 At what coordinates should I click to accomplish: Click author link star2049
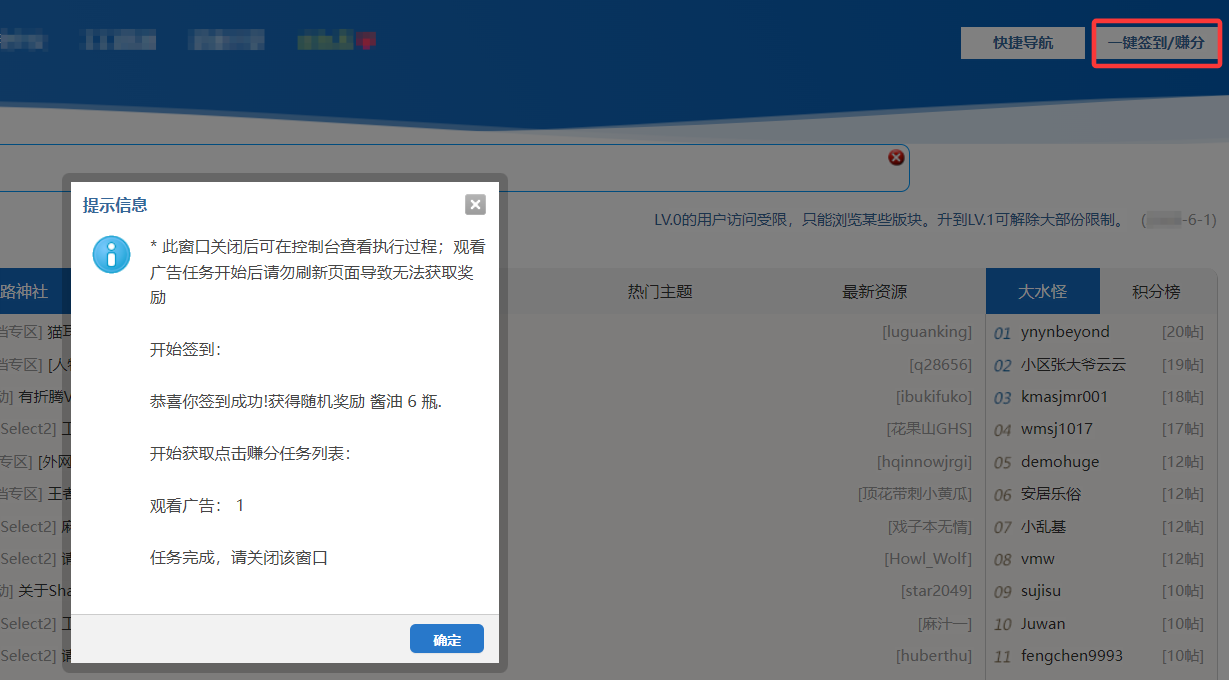click(936, 591)
